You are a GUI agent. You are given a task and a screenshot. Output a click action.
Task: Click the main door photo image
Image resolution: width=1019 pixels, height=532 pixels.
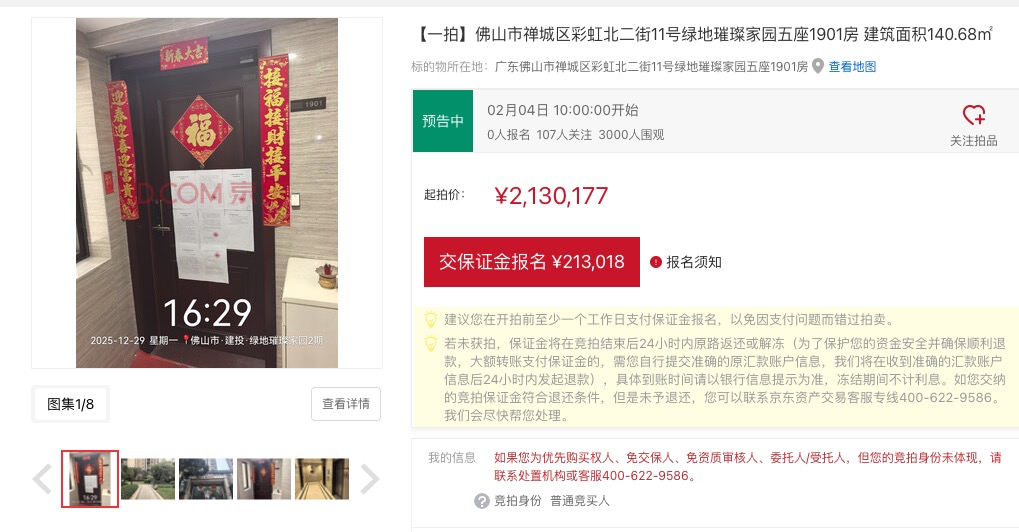coord(207,193)
